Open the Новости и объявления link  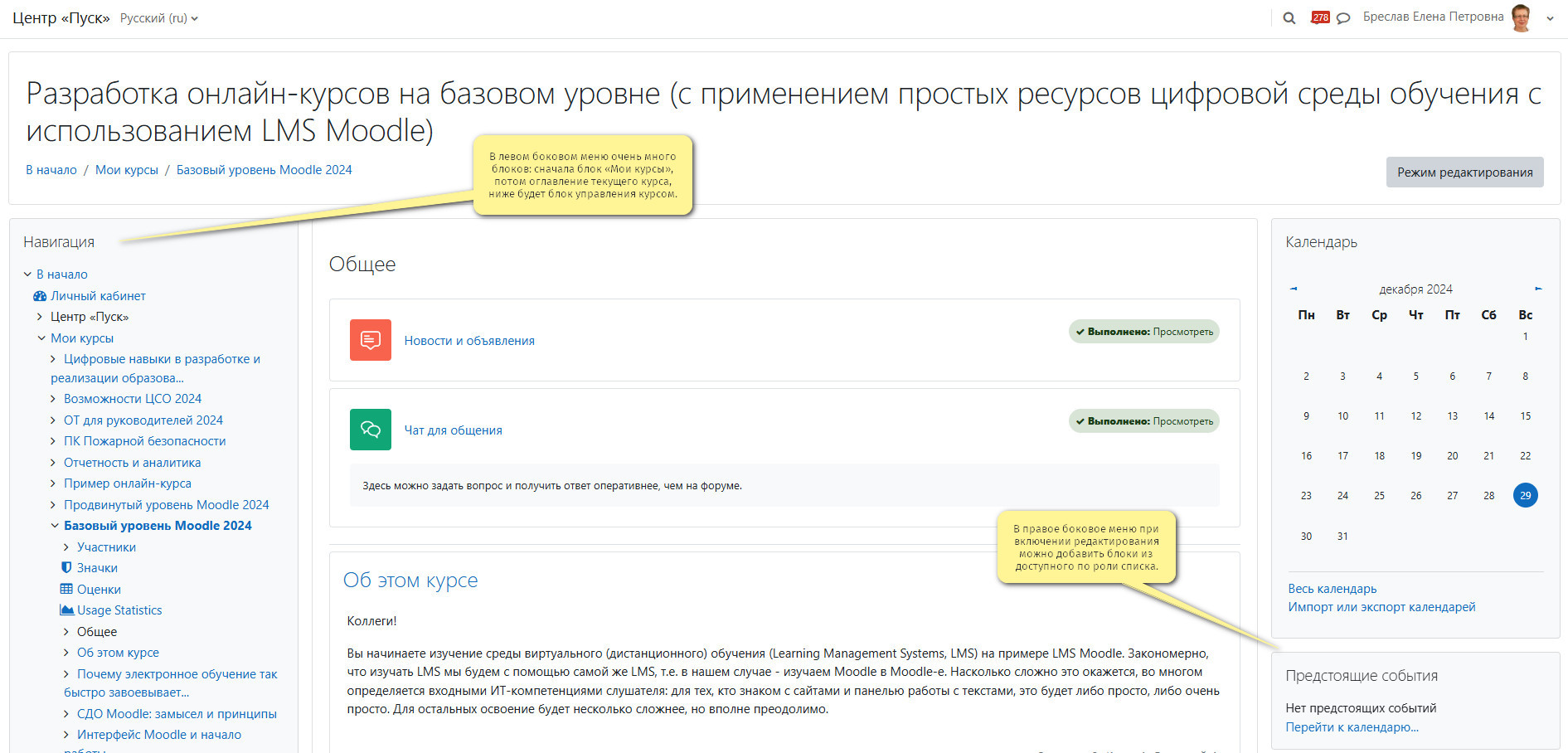click(469, 341)
